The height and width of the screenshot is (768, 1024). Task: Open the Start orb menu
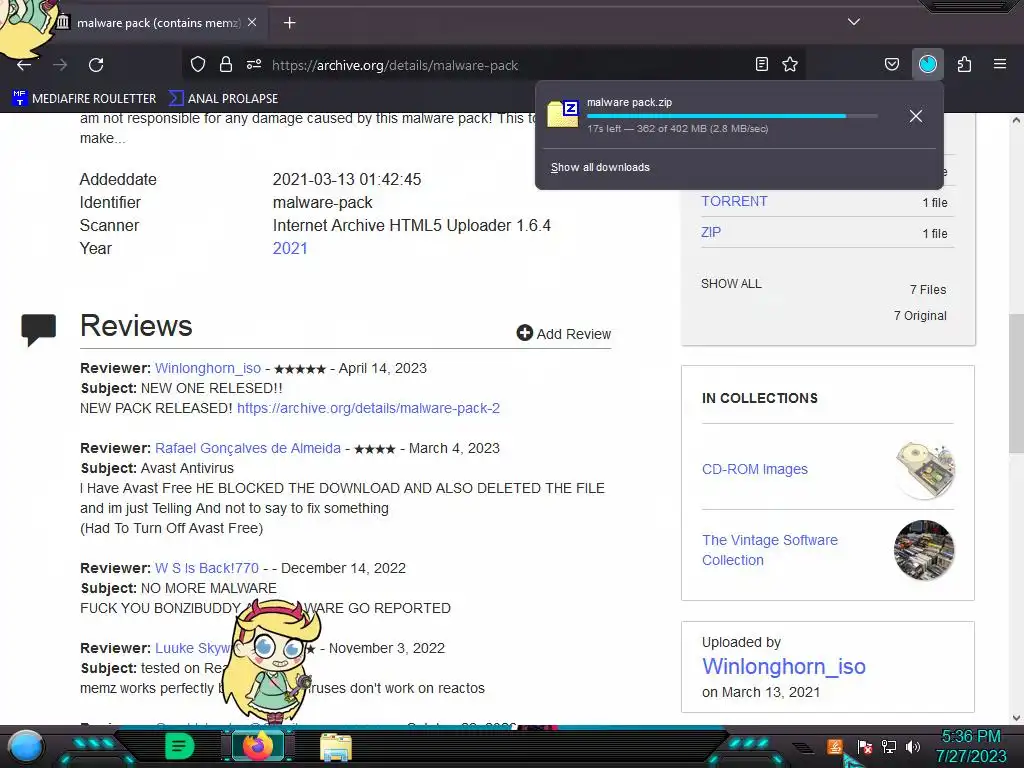(x=26, y=746)
